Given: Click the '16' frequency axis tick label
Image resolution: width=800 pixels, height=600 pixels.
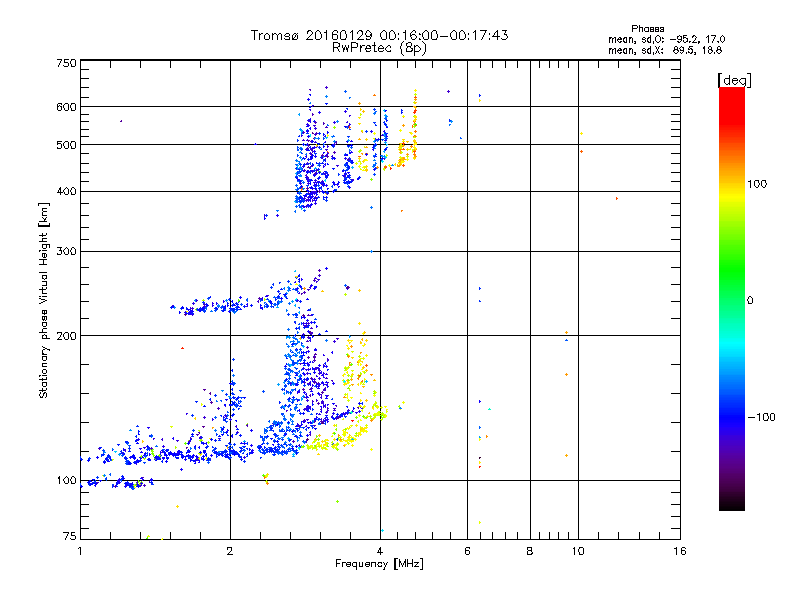Looking at the screenshot, I should coord(680,551).
